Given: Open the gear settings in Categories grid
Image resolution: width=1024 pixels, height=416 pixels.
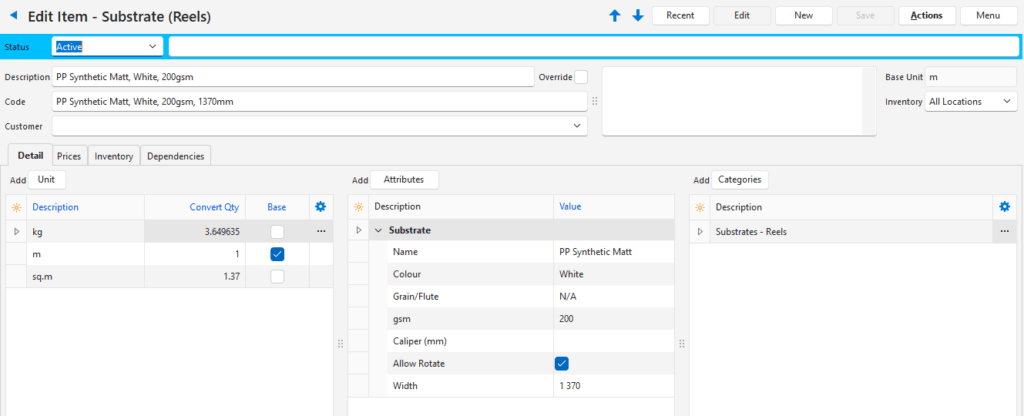Looking at the screenshot, I should coord(1005,207).
